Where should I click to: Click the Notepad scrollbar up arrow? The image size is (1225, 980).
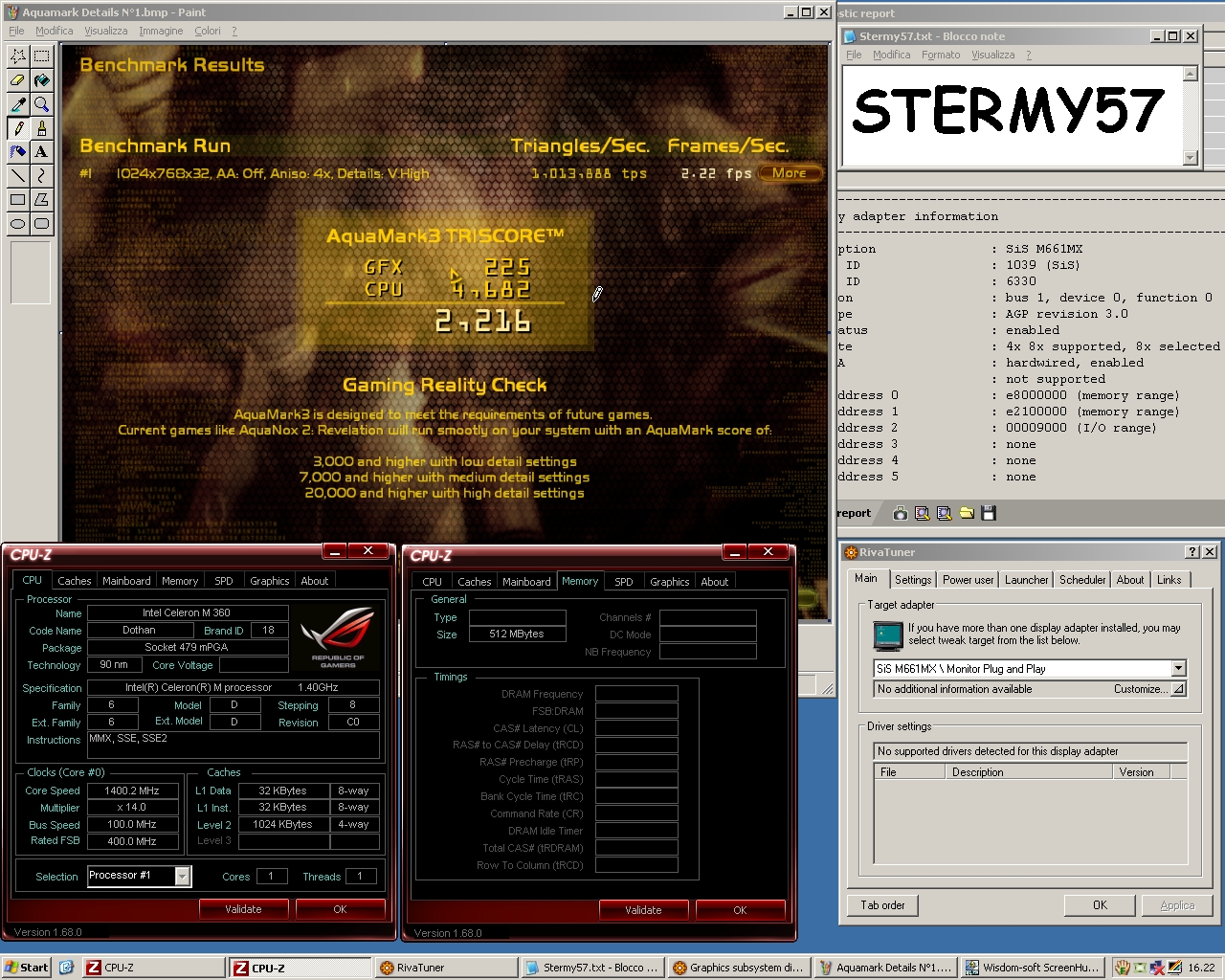[x=1191, y=74]
